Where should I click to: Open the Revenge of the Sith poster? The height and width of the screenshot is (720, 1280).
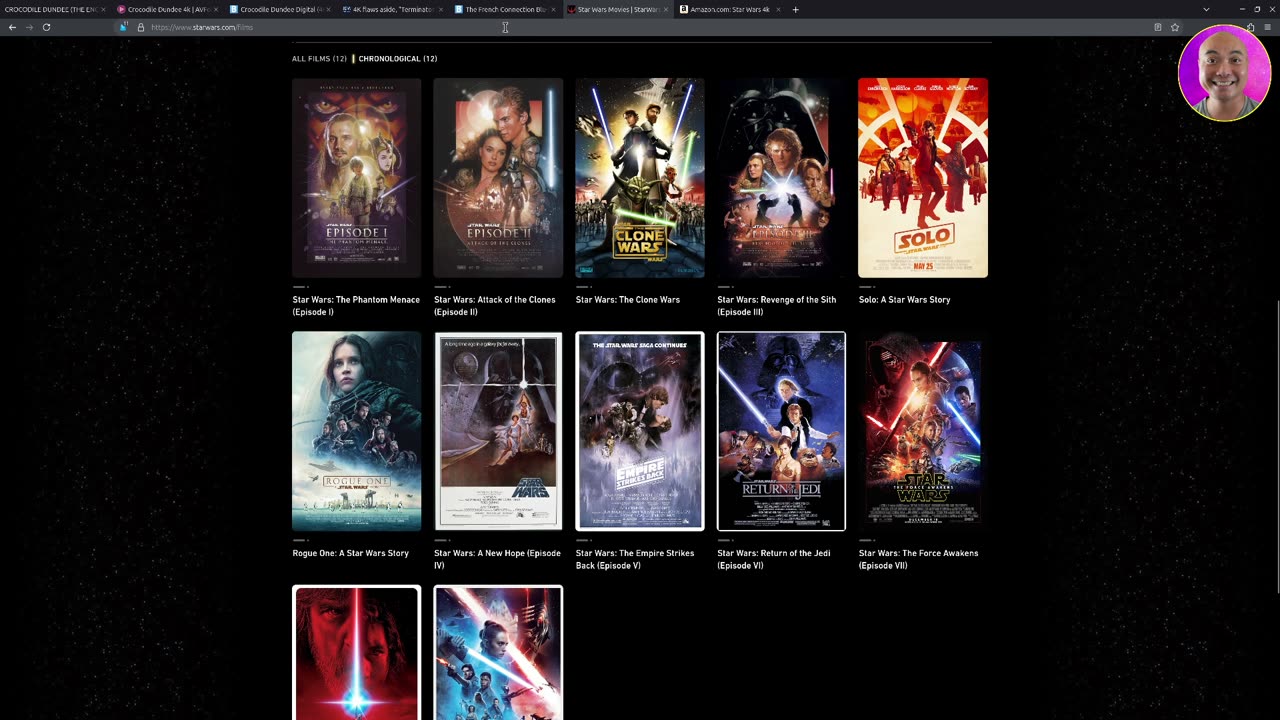pos(781,177)
